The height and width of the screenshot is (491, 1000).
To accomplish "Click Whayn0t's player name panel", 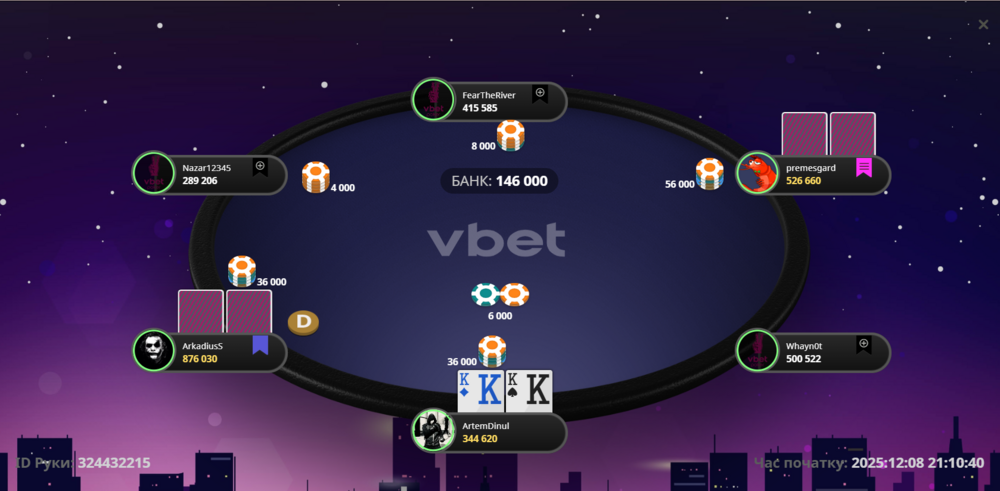I will (x=813, y=351).
